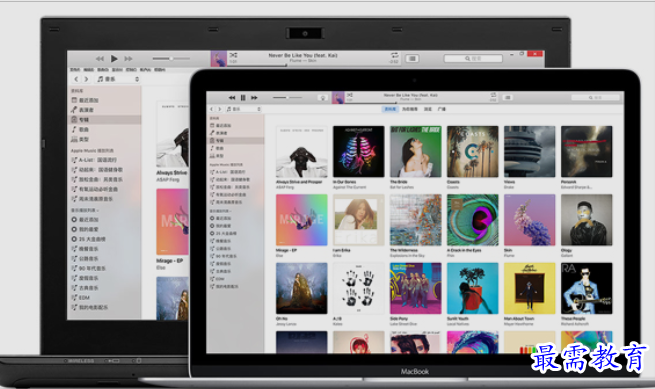This screenshot has height=389, width=655.
Task: Open Mirage - EP album in Windows laptop window
Action: coord(173,222)
